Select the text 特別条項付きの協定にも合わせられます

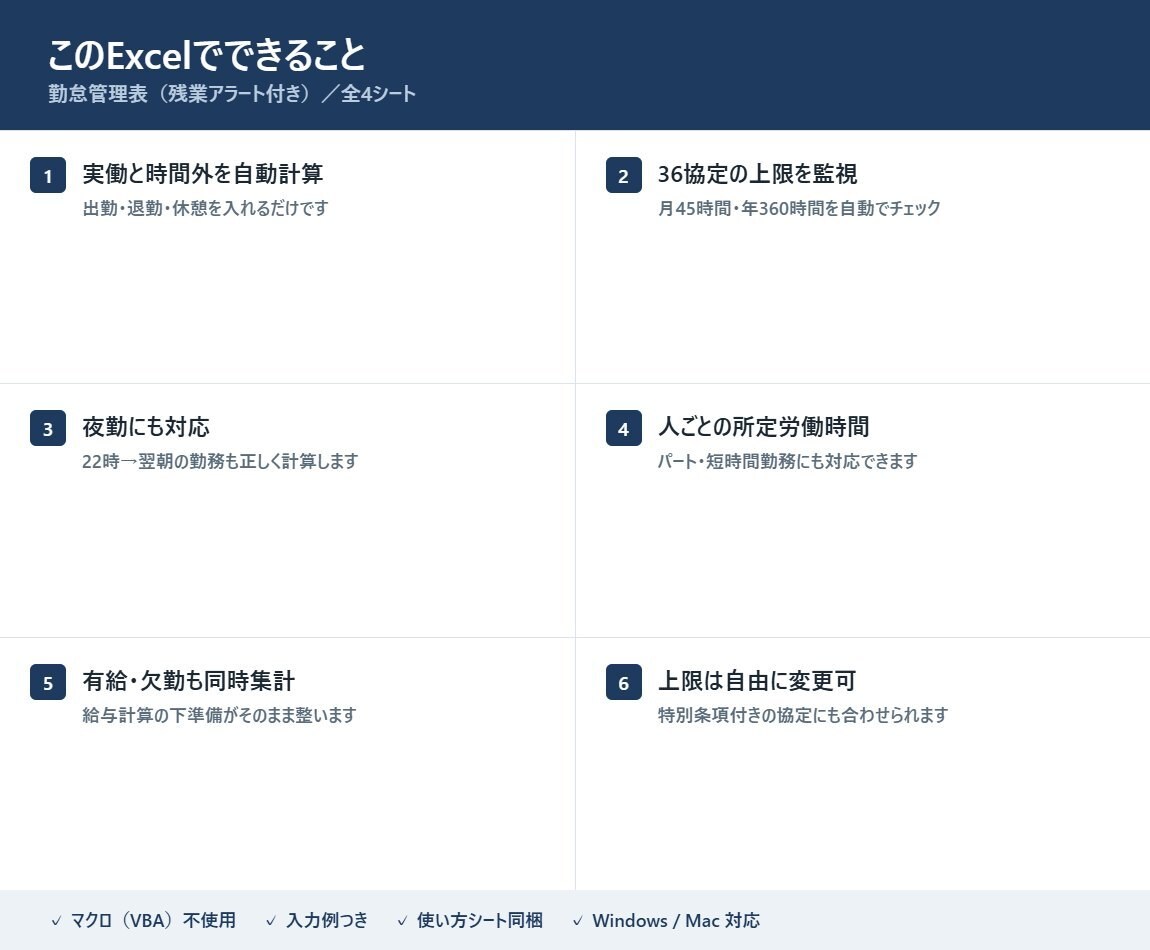click(x=803, y=715)
